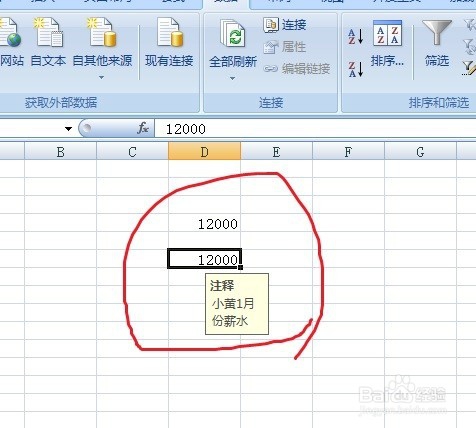This screenshot has height=428, width=476.
Task: Click the formula bar showing 12000
Action: point(315,129)
